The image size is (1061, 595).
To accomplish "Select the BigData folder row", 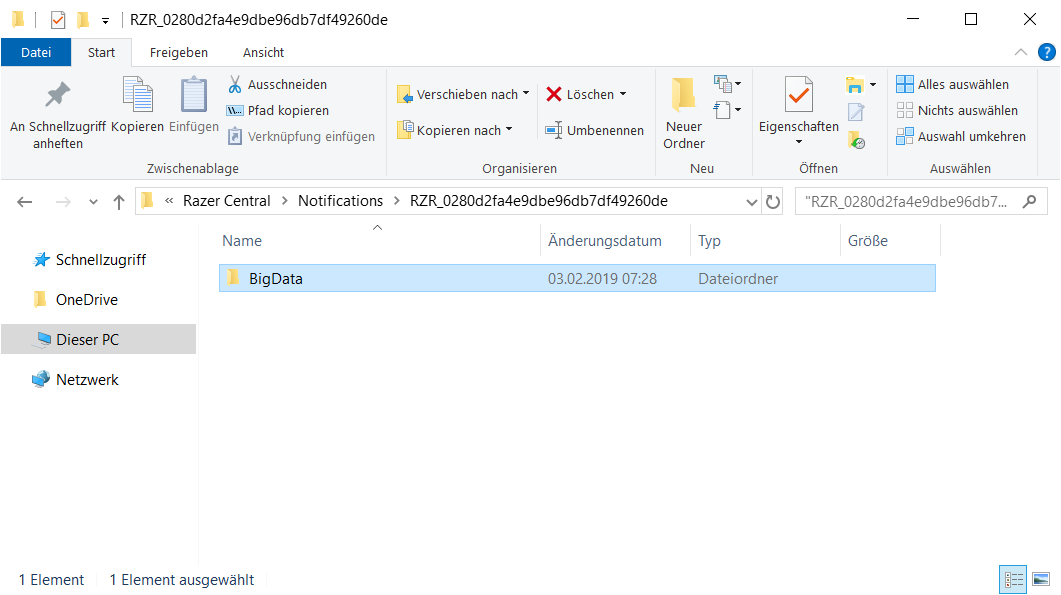I will [577, 278].
